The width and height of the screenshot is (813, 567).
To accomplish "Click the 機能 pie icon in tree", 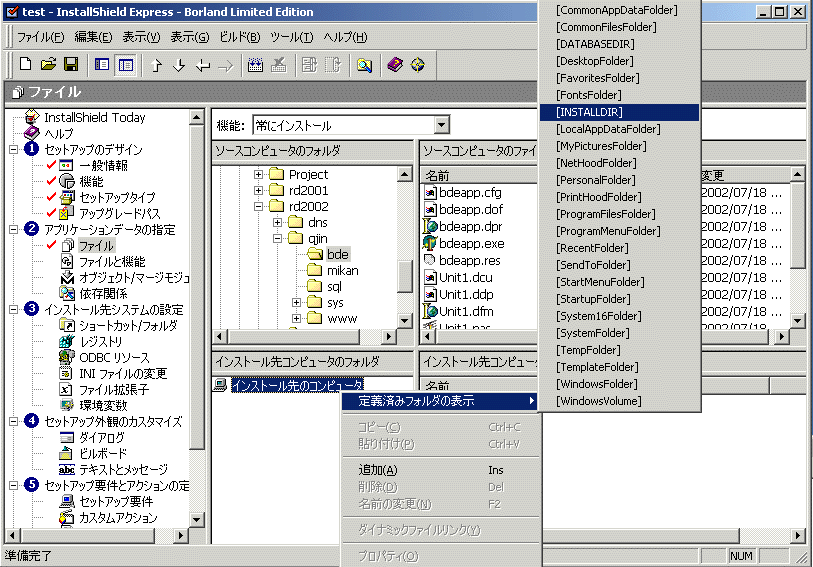I will click(x=66, y=181).
